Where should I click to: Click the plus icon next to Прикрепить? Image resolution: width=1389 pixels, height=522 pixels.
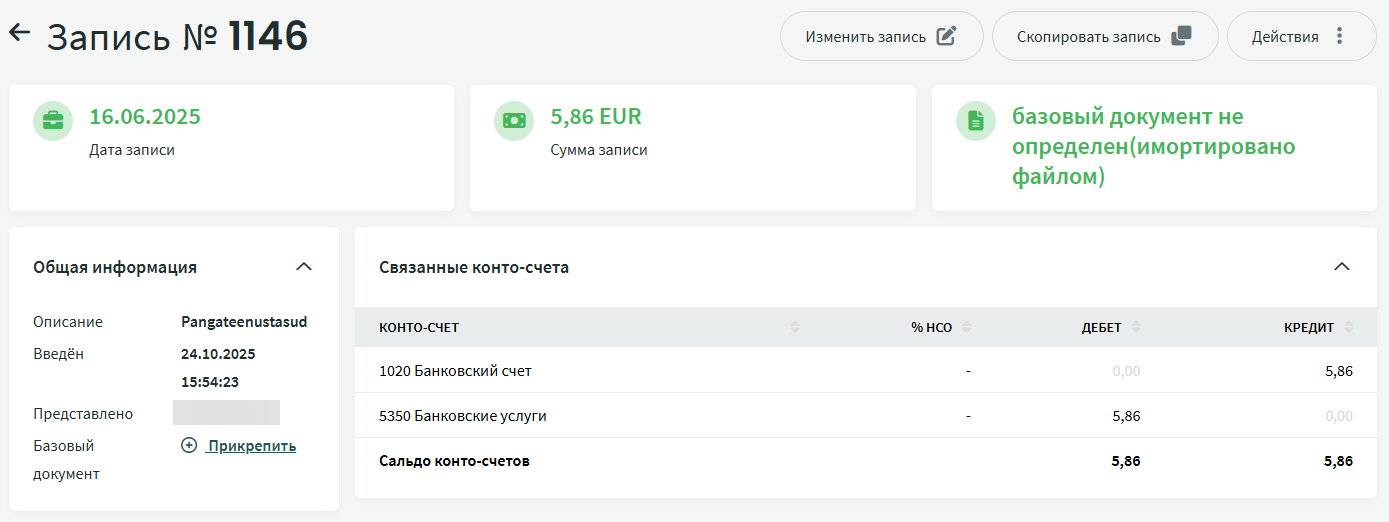click(189, 445)
